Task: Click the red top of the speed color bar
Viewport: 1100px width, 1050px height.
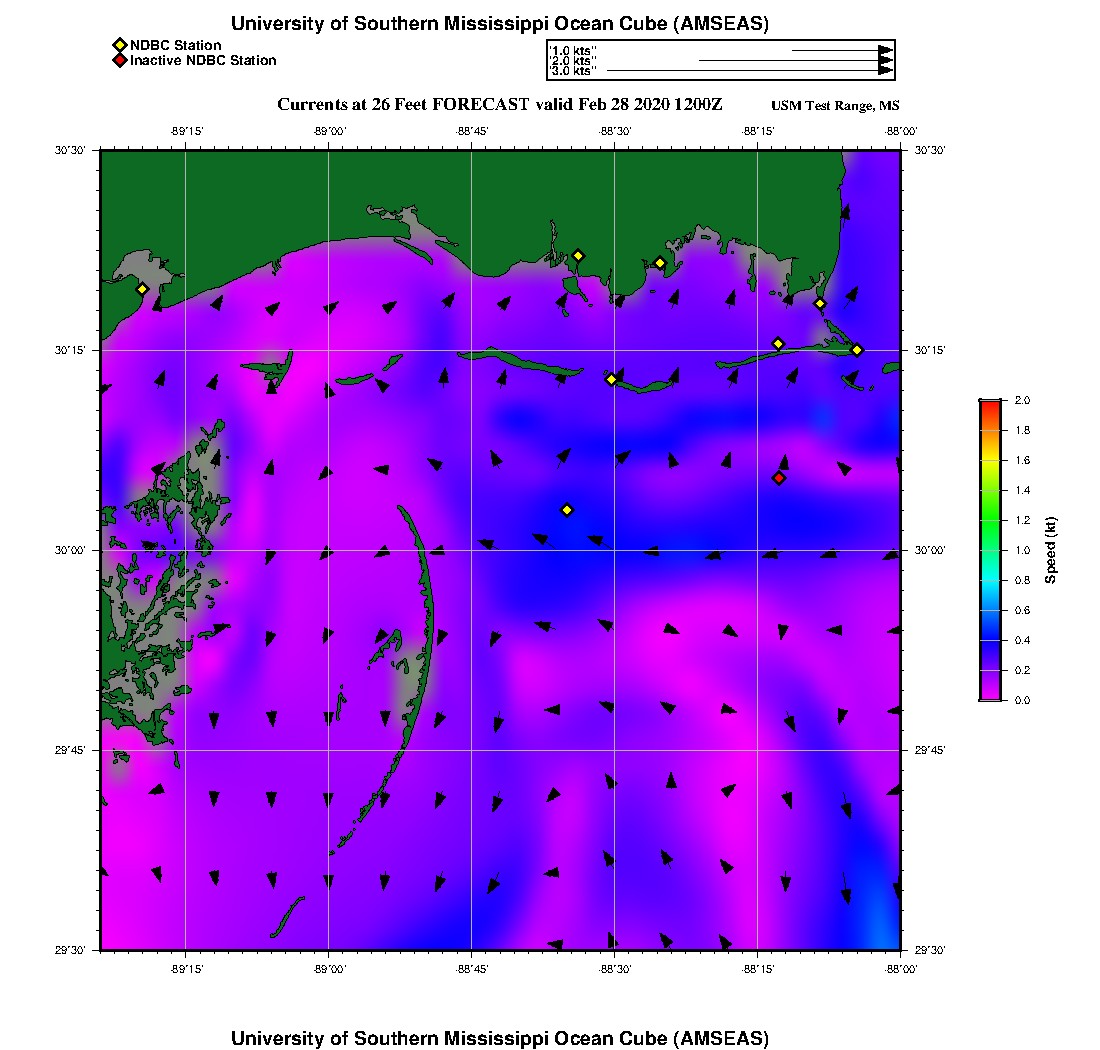Action: [990, 405]
